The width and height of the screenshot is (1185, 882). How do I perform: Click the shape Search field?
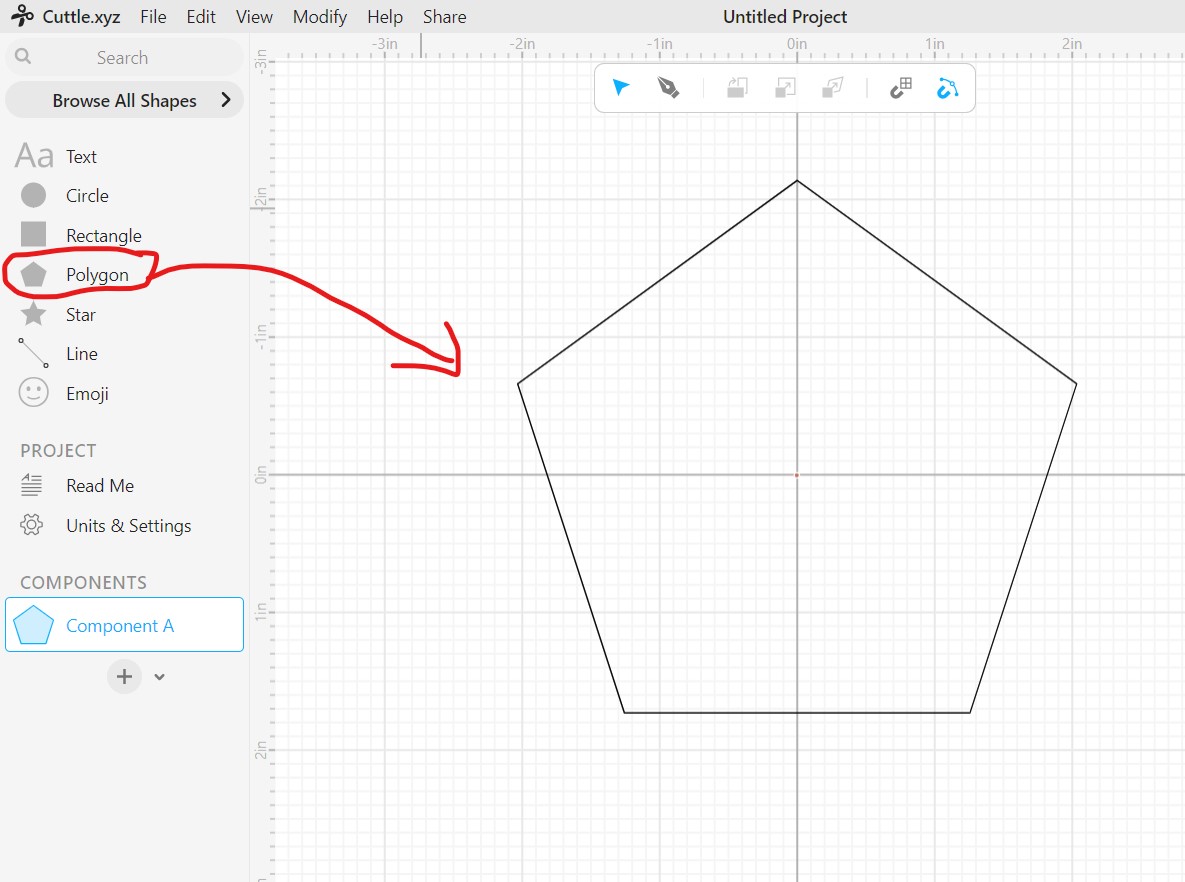pos(124,58)
